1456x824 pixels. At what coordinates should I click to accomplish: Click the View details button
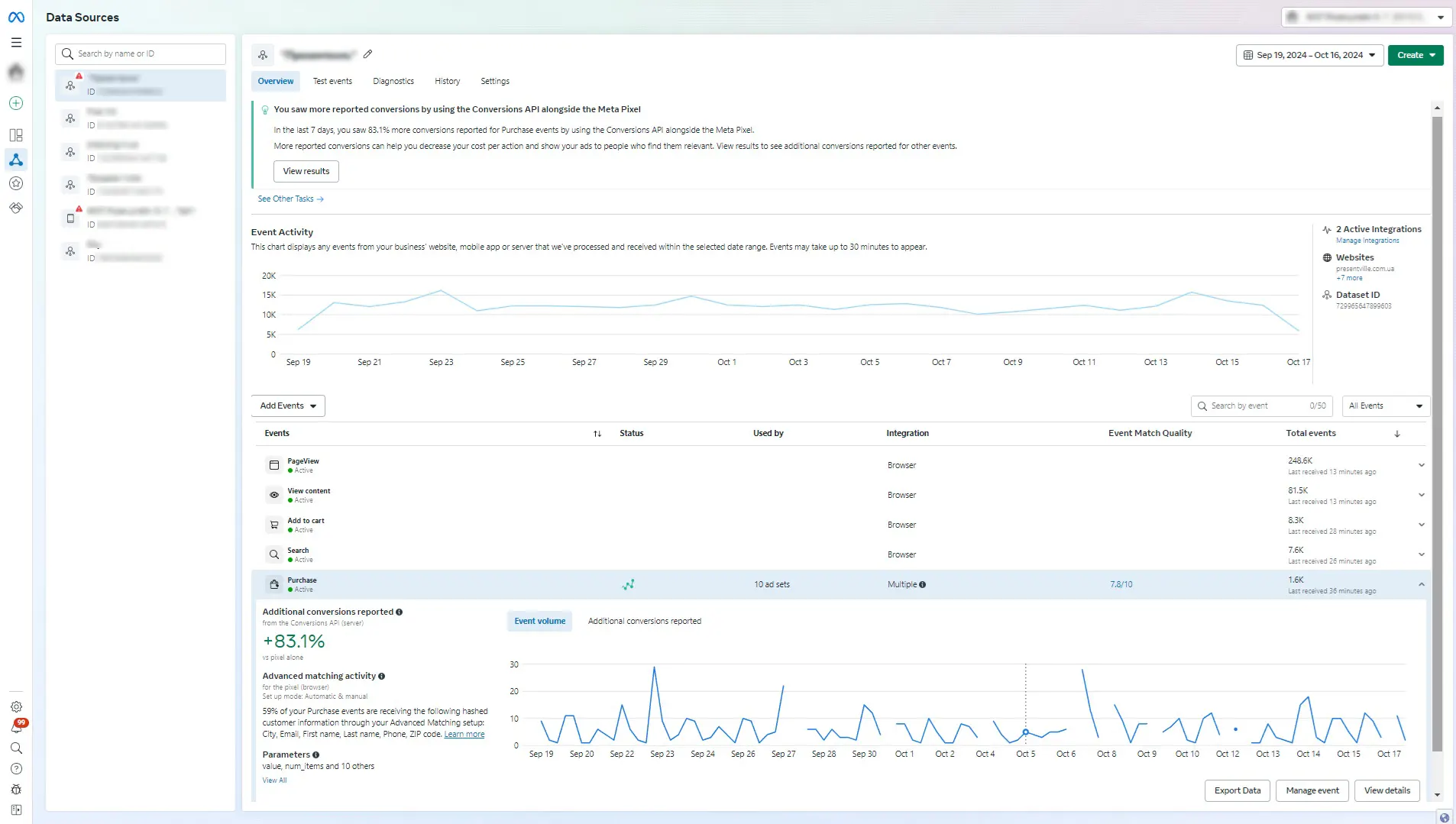click(x=1387, y=791)
